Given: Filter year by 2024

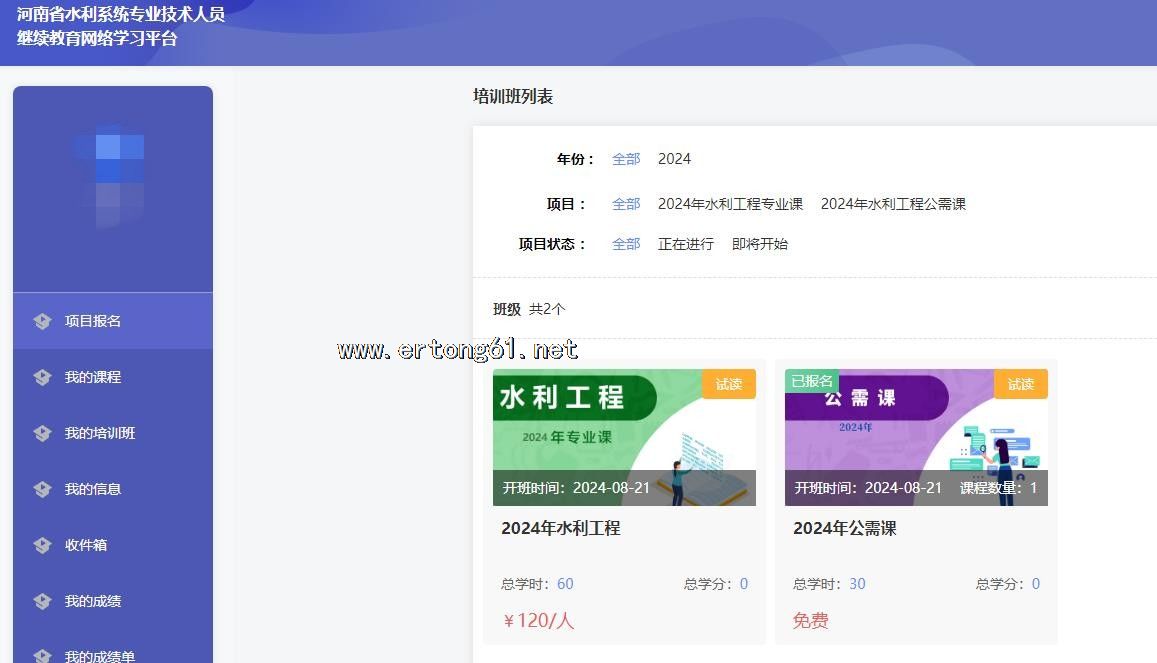Looking at the screenshot, I should point(674,159).
